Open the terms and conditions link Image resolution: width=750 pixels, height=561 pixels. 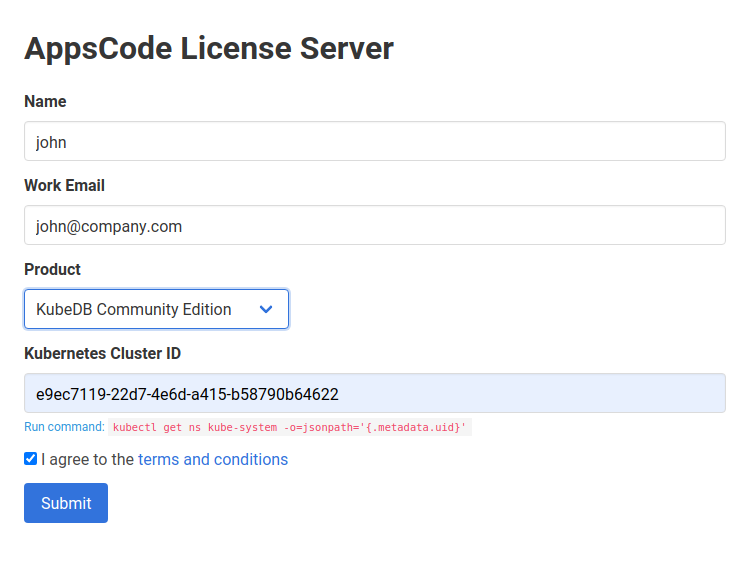click(x=212, y=459)
